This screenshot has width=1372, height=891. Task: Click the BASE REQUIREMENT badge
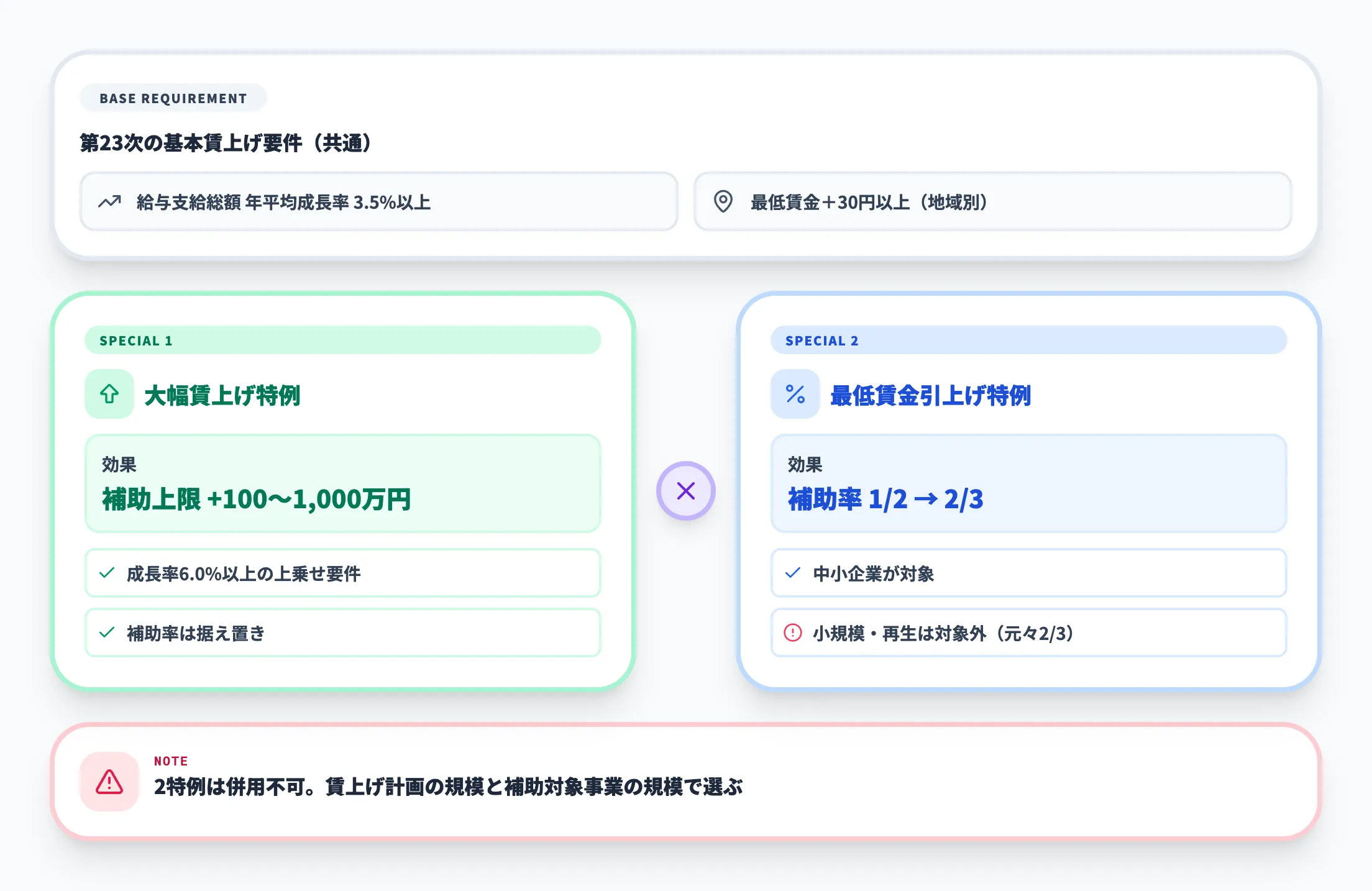pos(173,98)
